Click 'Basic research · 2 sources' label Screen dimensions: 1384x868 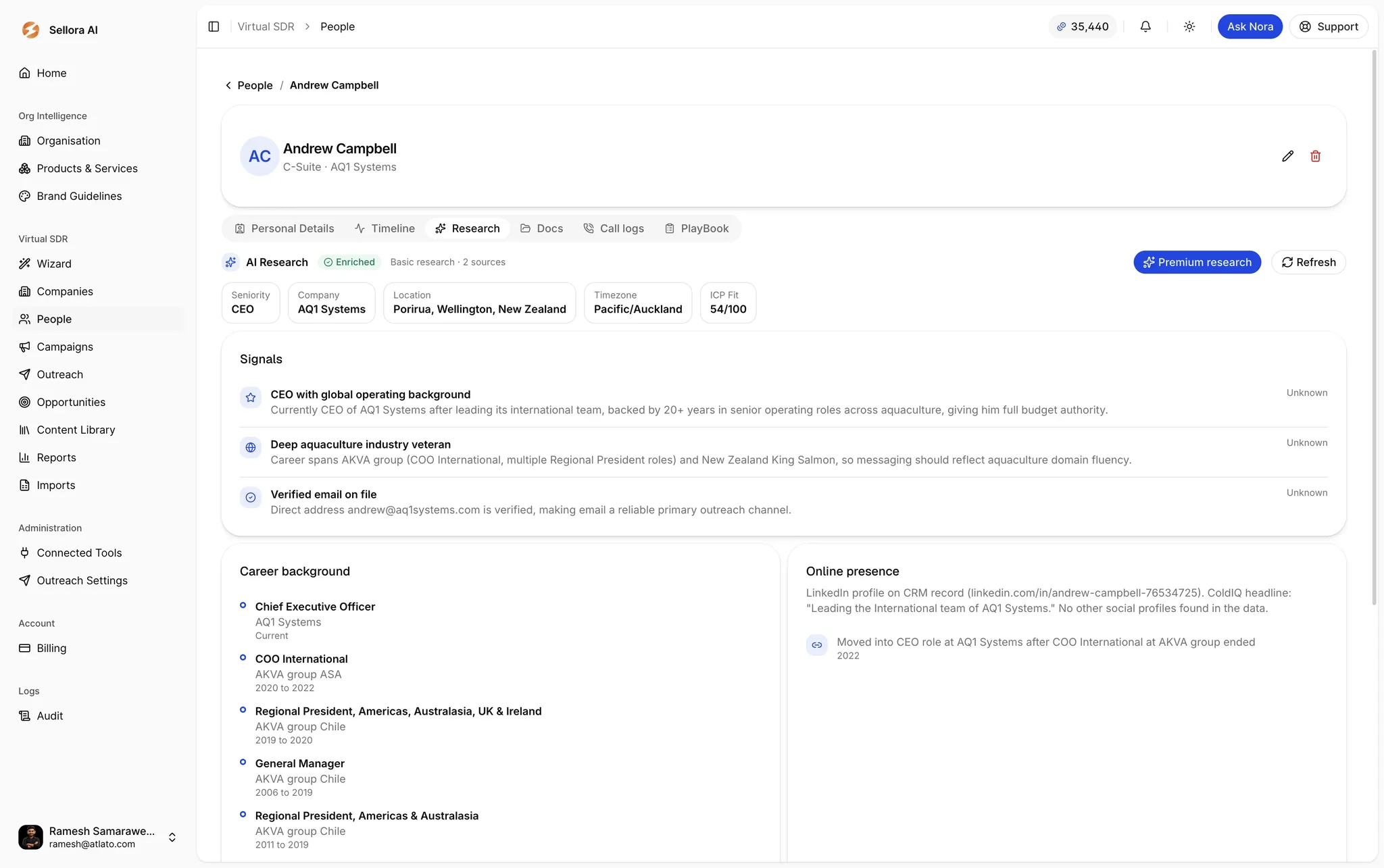tap(447, 262)
